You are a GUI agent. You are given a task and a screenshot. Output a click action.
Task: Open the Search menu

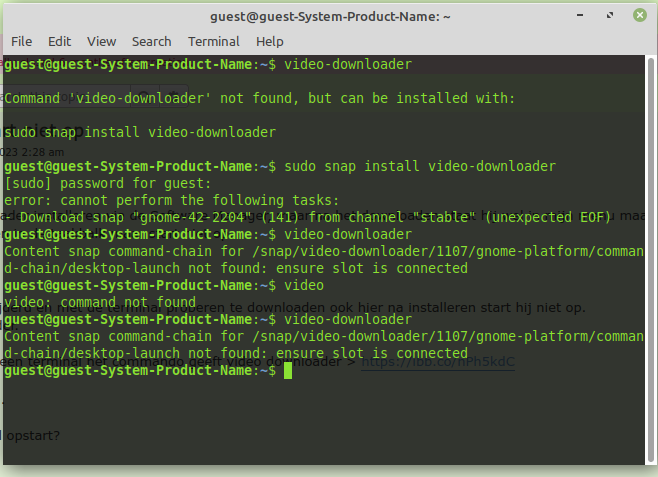pos(151,42)
